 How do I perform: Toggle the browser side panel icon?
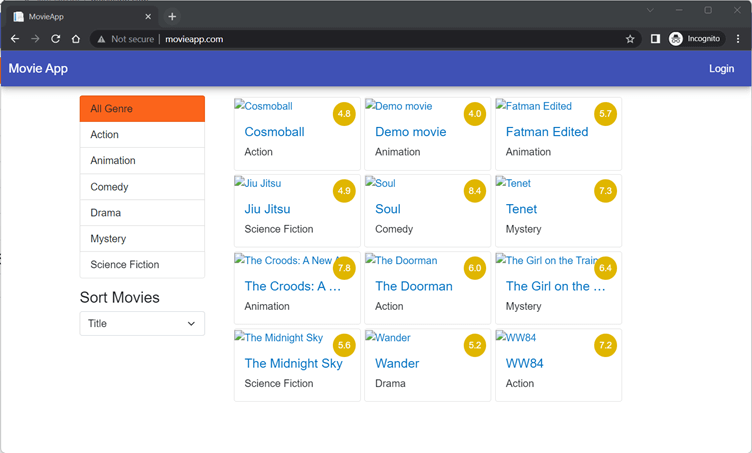655,39
